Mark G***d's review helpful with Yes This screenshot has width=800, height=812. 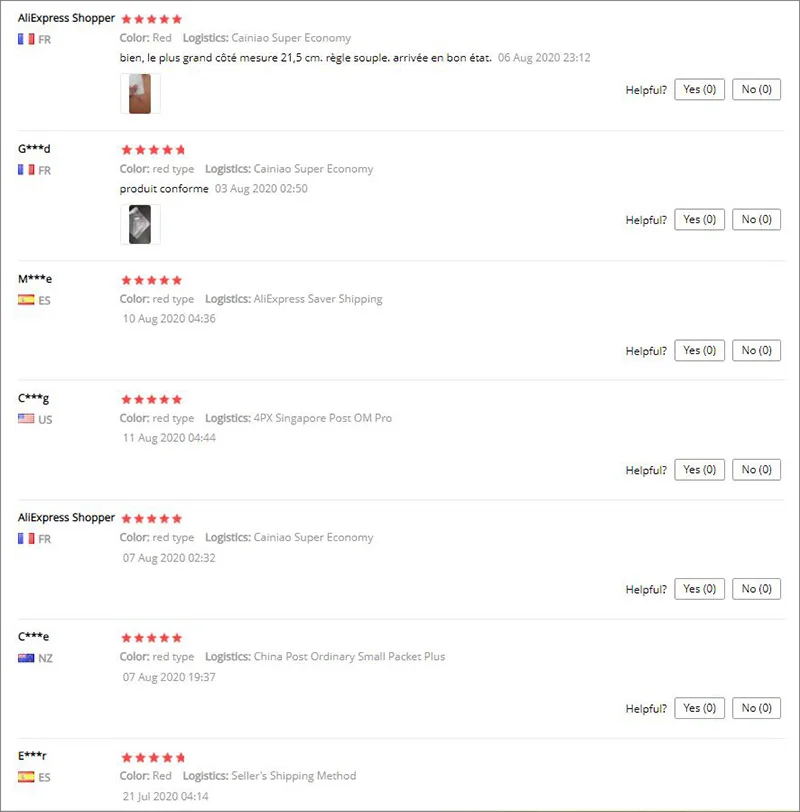tap(699, 220)
